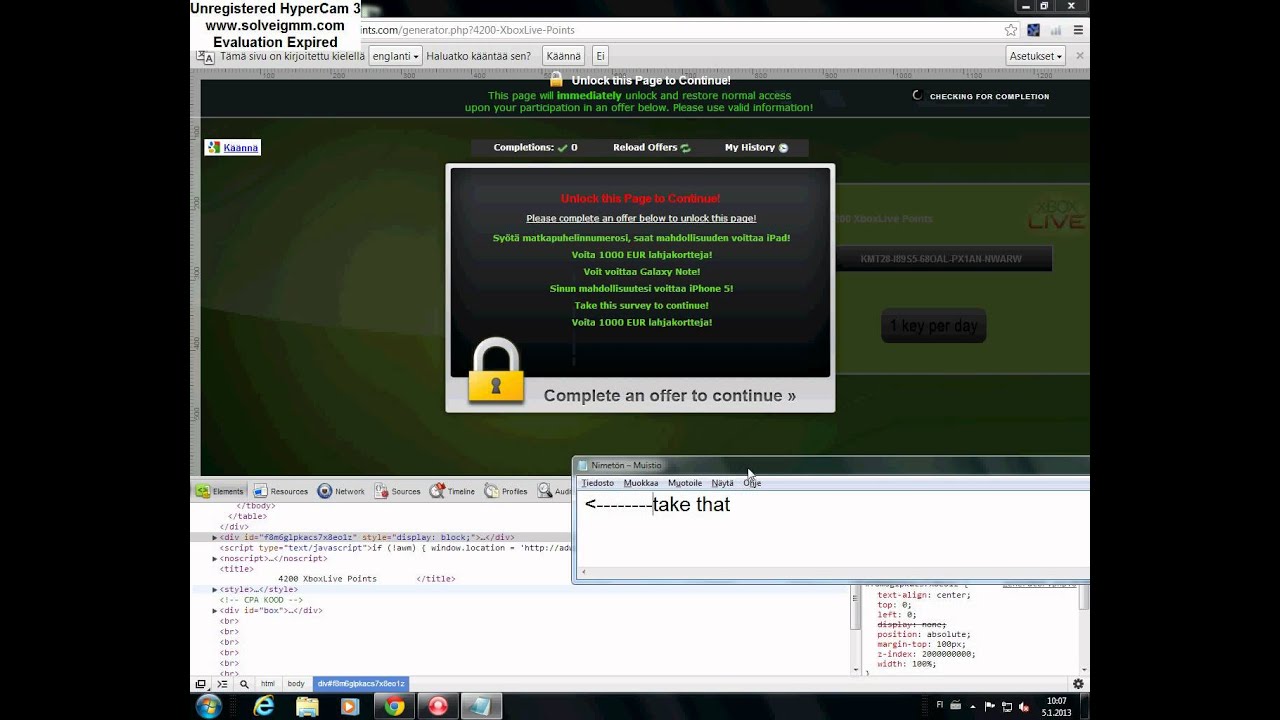The image size is (1280, 720).
Task: Select the div#f8m6glpkacs7x8eo1z breadcrumb
Action: (x=361, y=684)
